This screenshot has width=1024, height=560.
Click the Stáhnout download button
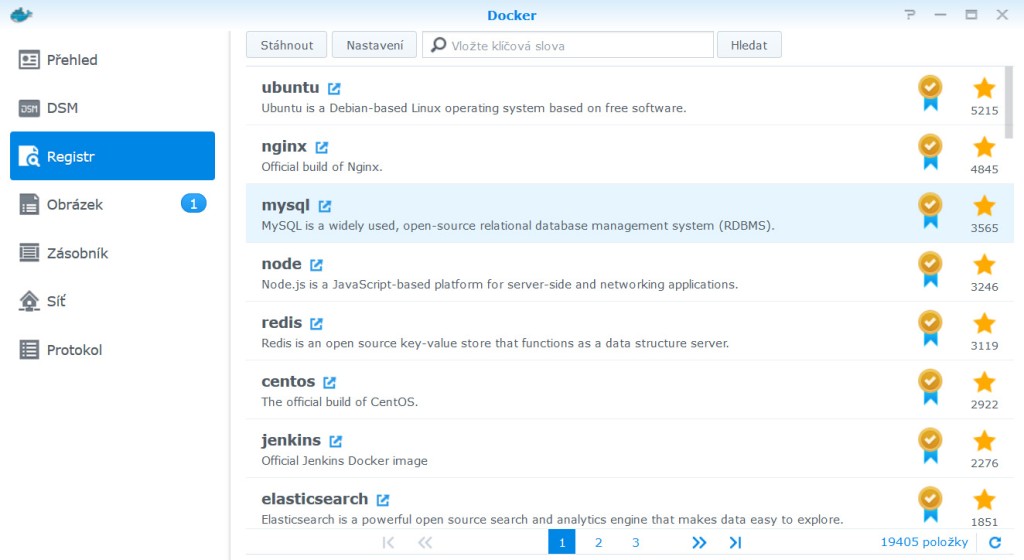[x=287, y=45]
